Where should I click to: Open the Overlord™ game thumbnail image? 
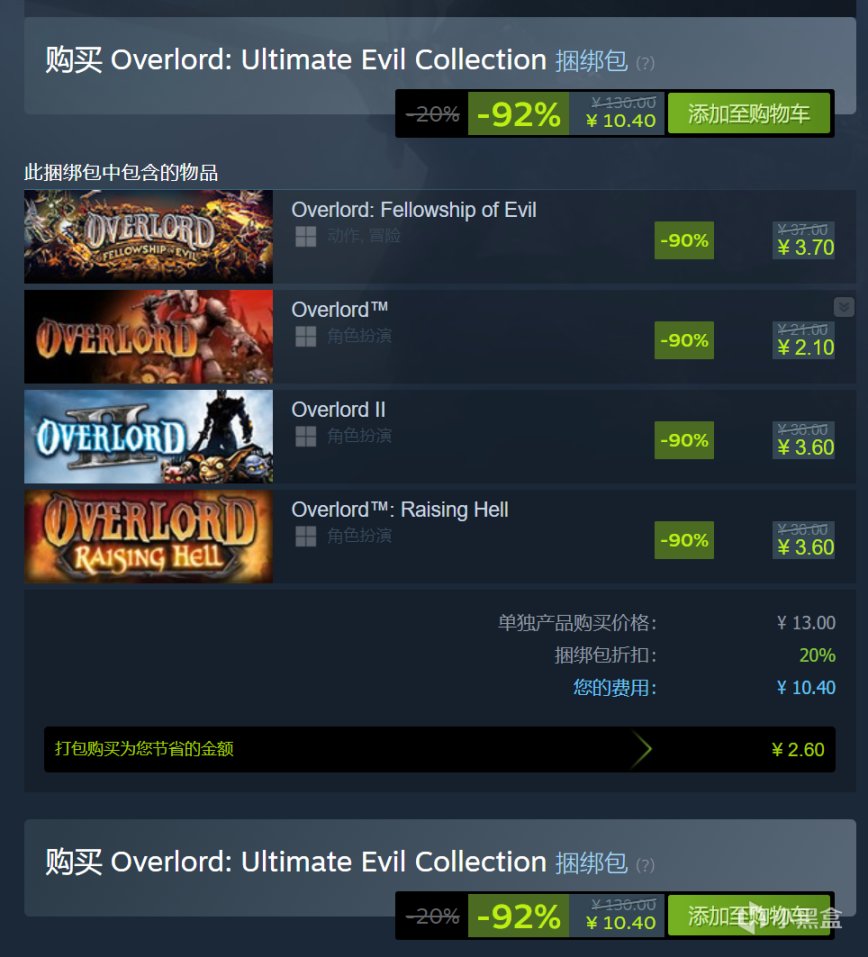click(148, 336)
